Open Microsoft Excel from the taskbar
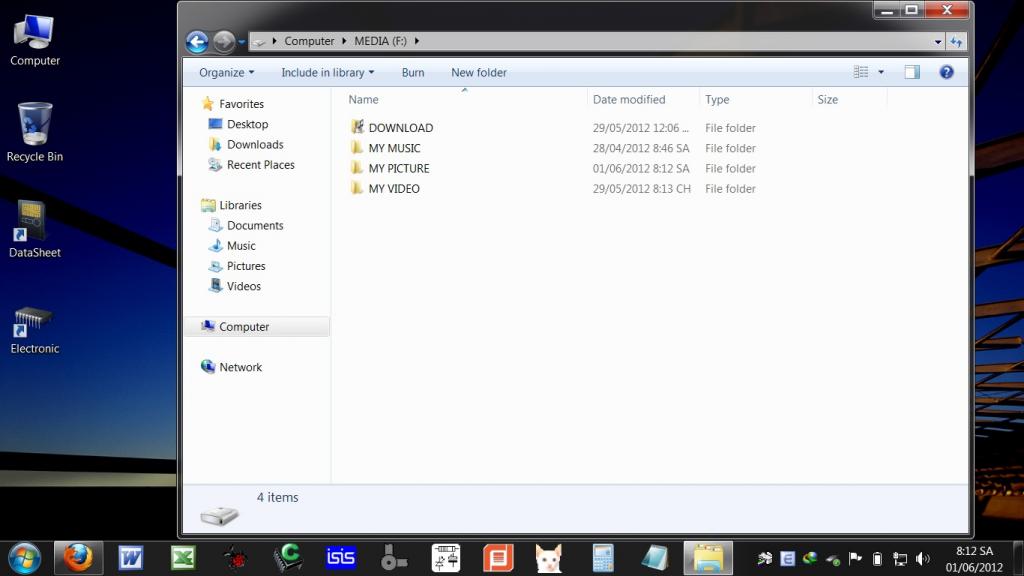Screen dimensions: 1024x576 pos(183,558)
